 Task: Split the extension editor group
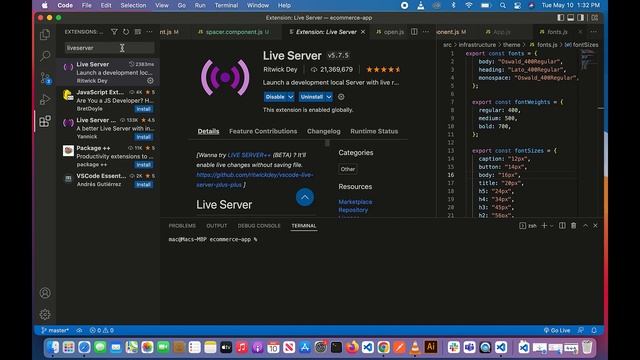414,31
